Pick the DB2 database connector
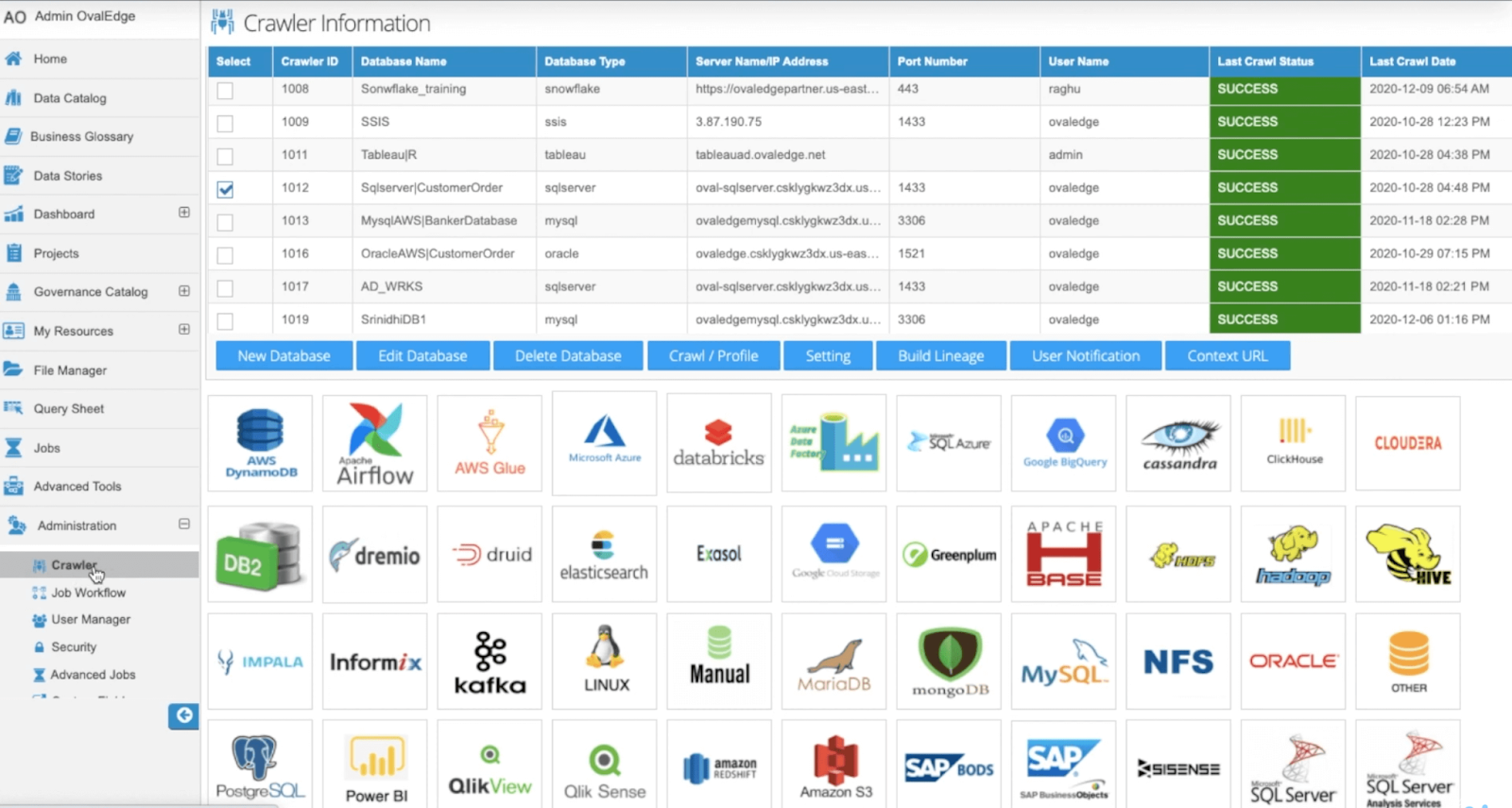 [x=260, y=555]
